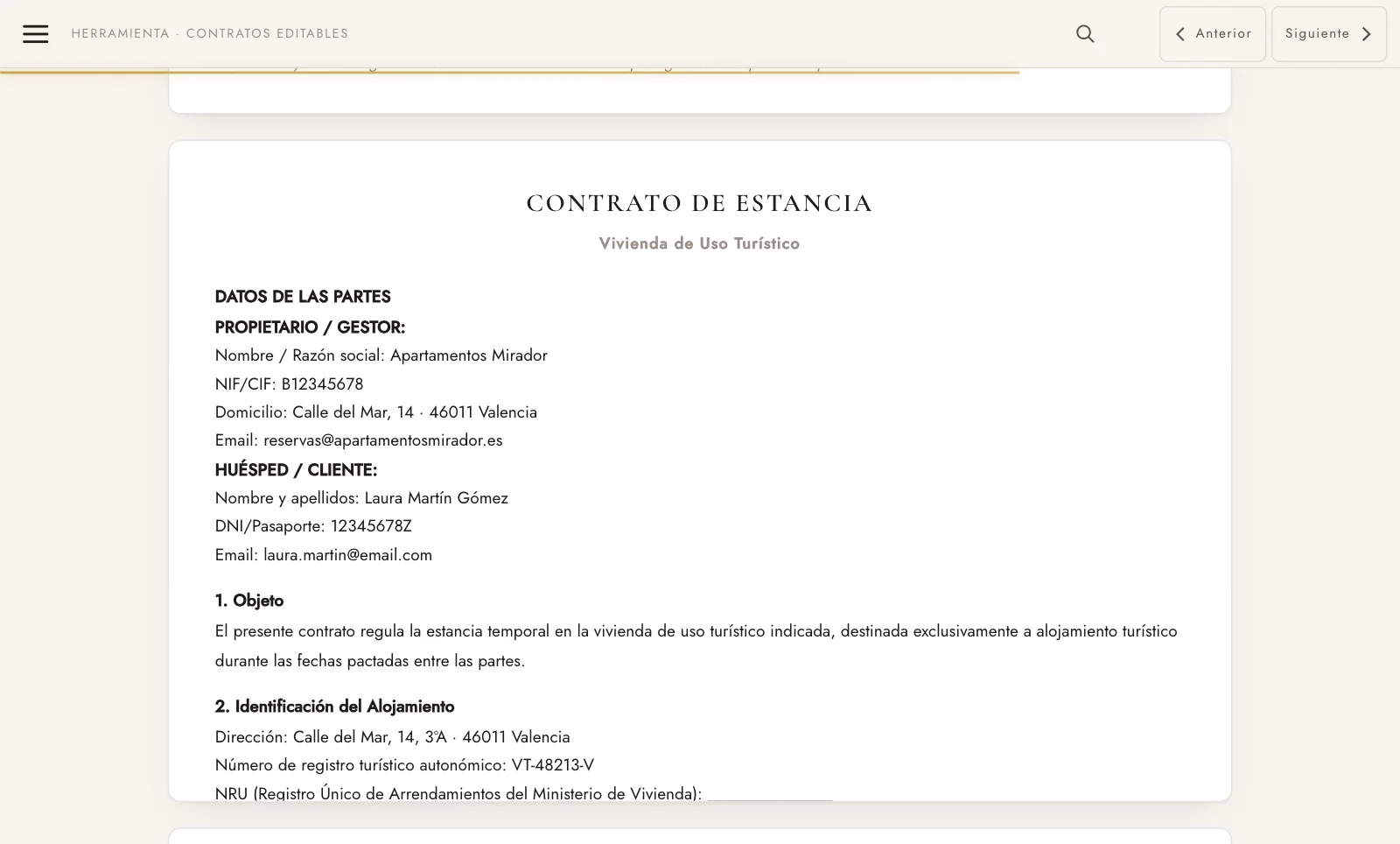Screen dimensions: 1400x844
Task: Go to the Siguiente page
Action: [1328, 34]
